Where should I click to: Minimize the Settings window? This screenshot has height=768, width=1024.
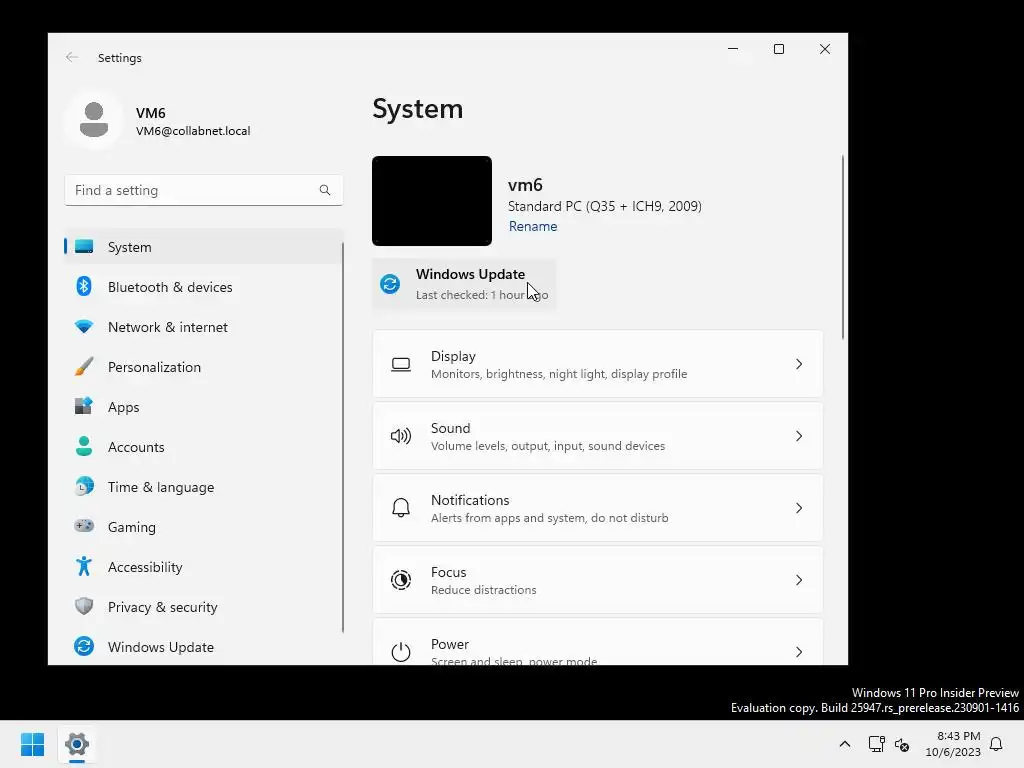[x=733, y=49]
